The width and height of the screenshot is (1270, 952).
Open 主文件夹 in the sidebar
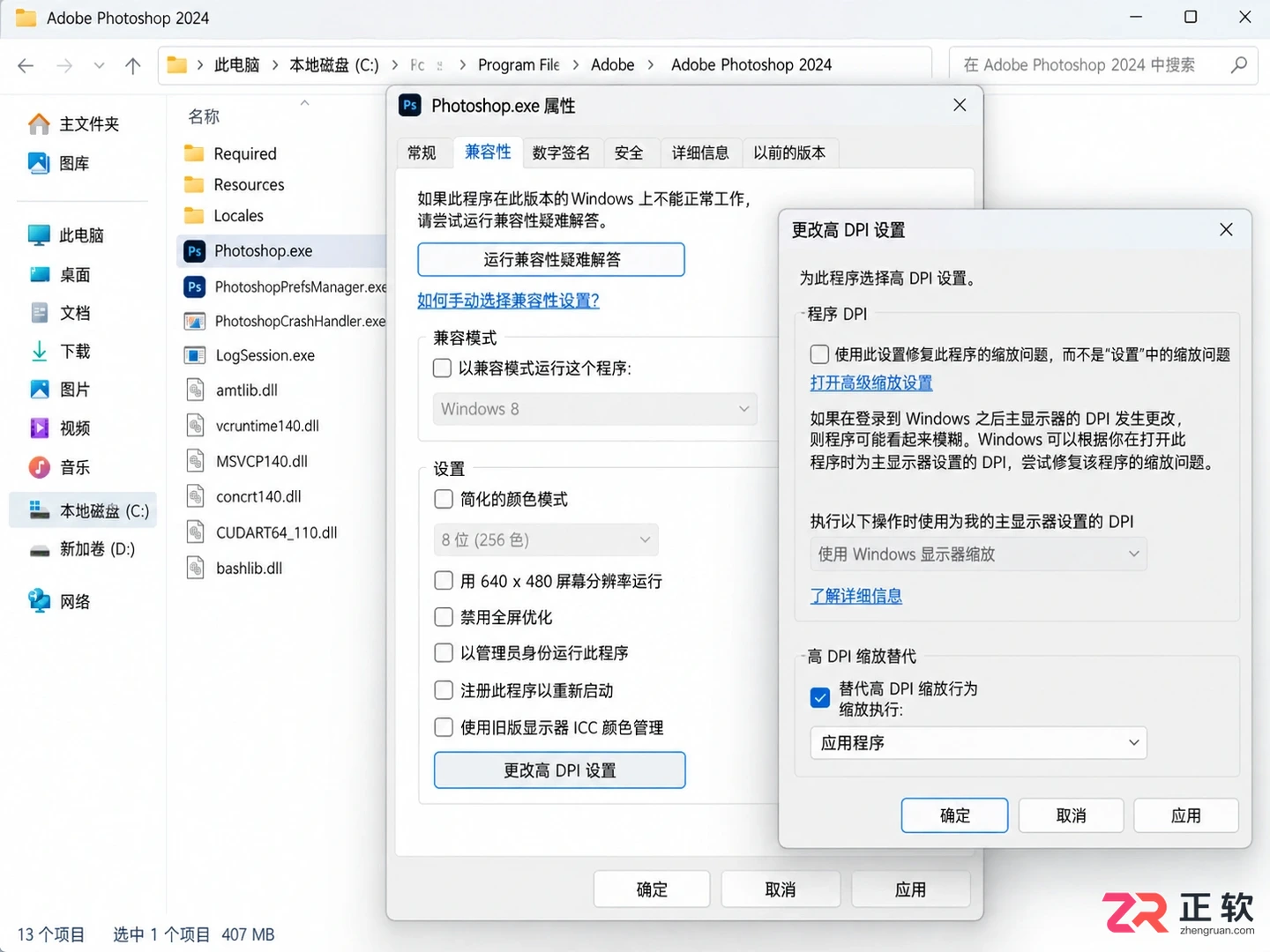(x=74, y=124)
